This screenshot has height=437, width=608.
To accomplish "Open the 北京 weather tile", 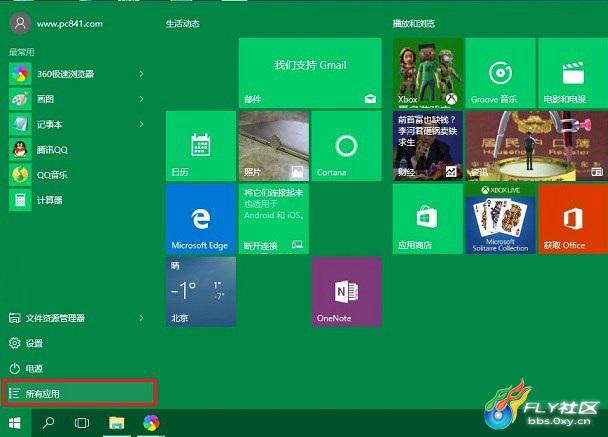I will [201, 292].
